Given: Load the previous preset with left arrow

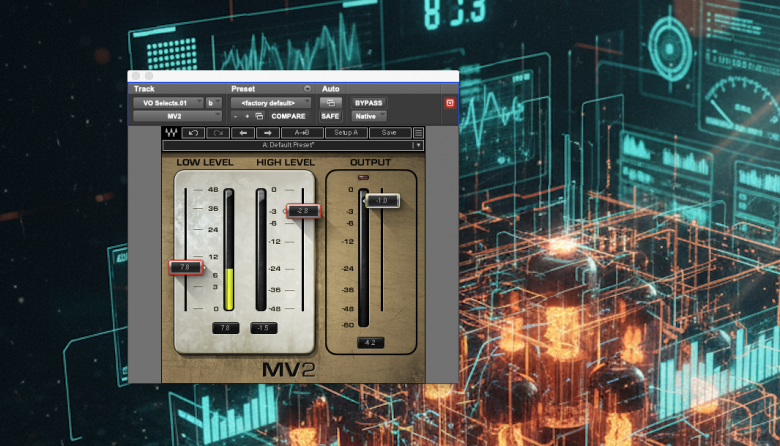Looking at the screenshot, I should (x=243, y=133).
